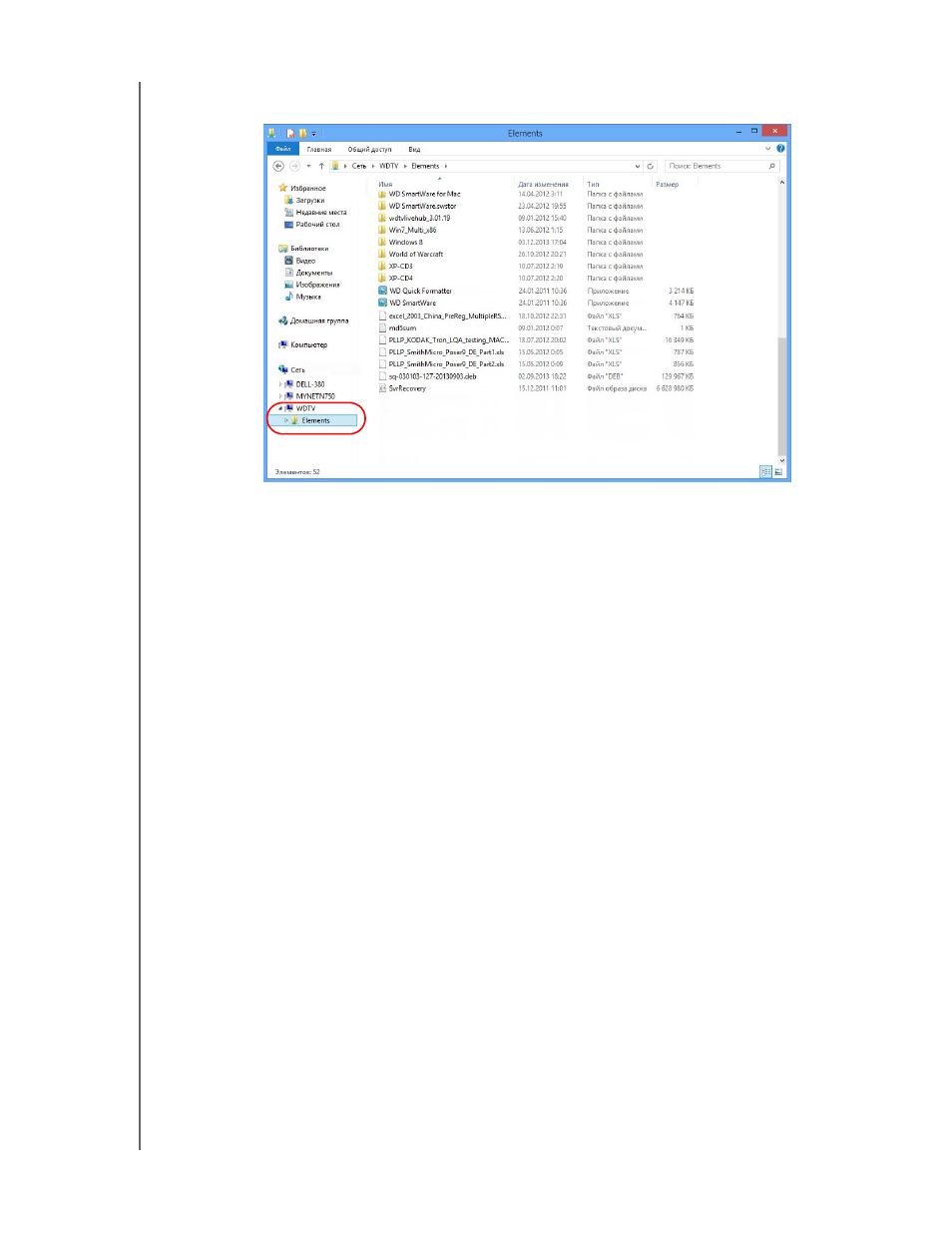Select the Win7_Multi_x86 folder icon
The height and width of the screenshot is (1233, 952).
[382, 230]
